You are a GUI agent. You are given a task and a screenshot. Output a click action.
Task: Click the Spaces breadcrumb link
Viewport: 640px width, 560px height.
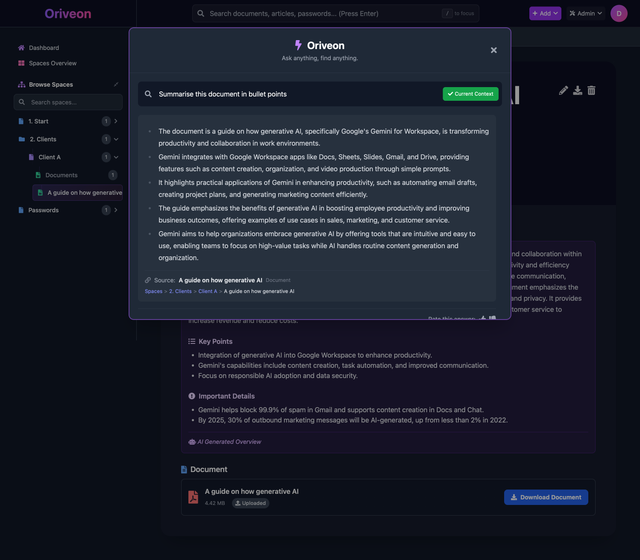click(x=153, y=291)
